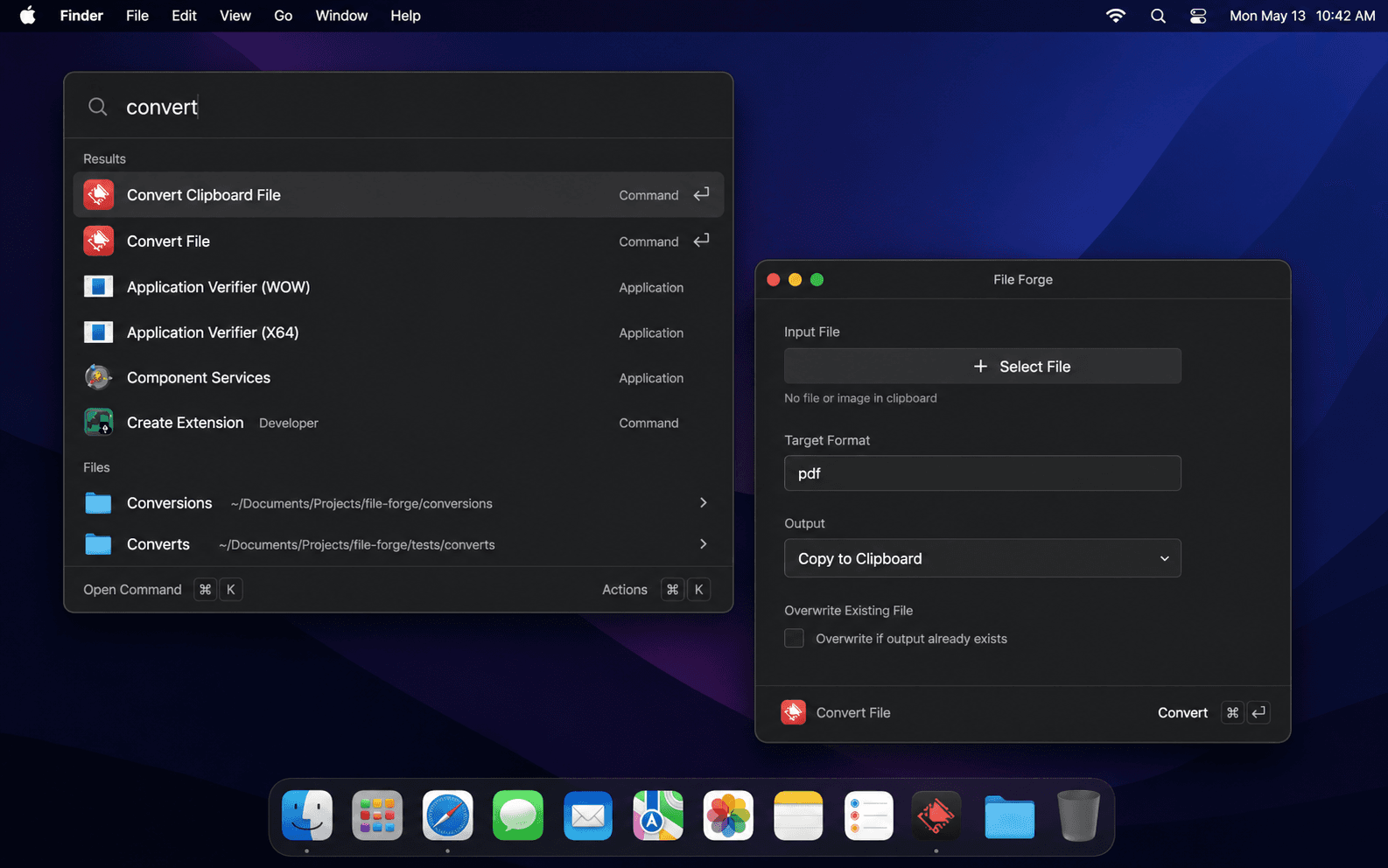Click the return-key icon on Convert File row
Screen dimensions: 1388x868
(x=701, y=241)
